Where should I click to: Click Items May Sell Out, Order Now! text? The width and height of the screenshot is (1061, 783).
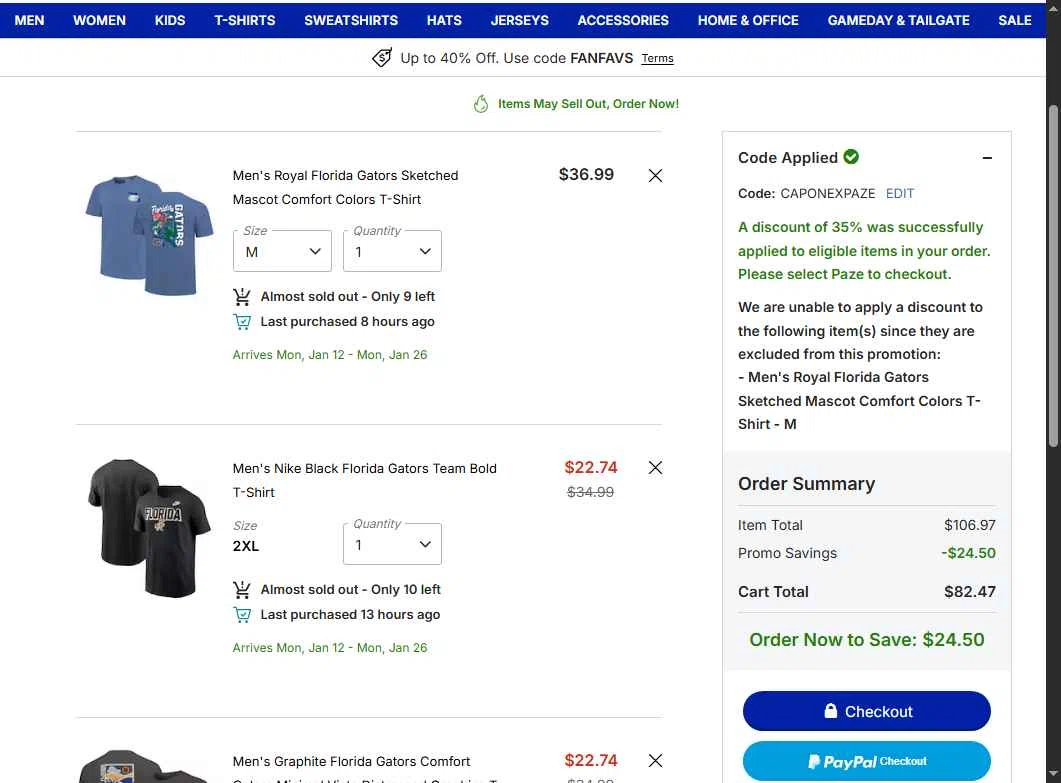[588, 104]
